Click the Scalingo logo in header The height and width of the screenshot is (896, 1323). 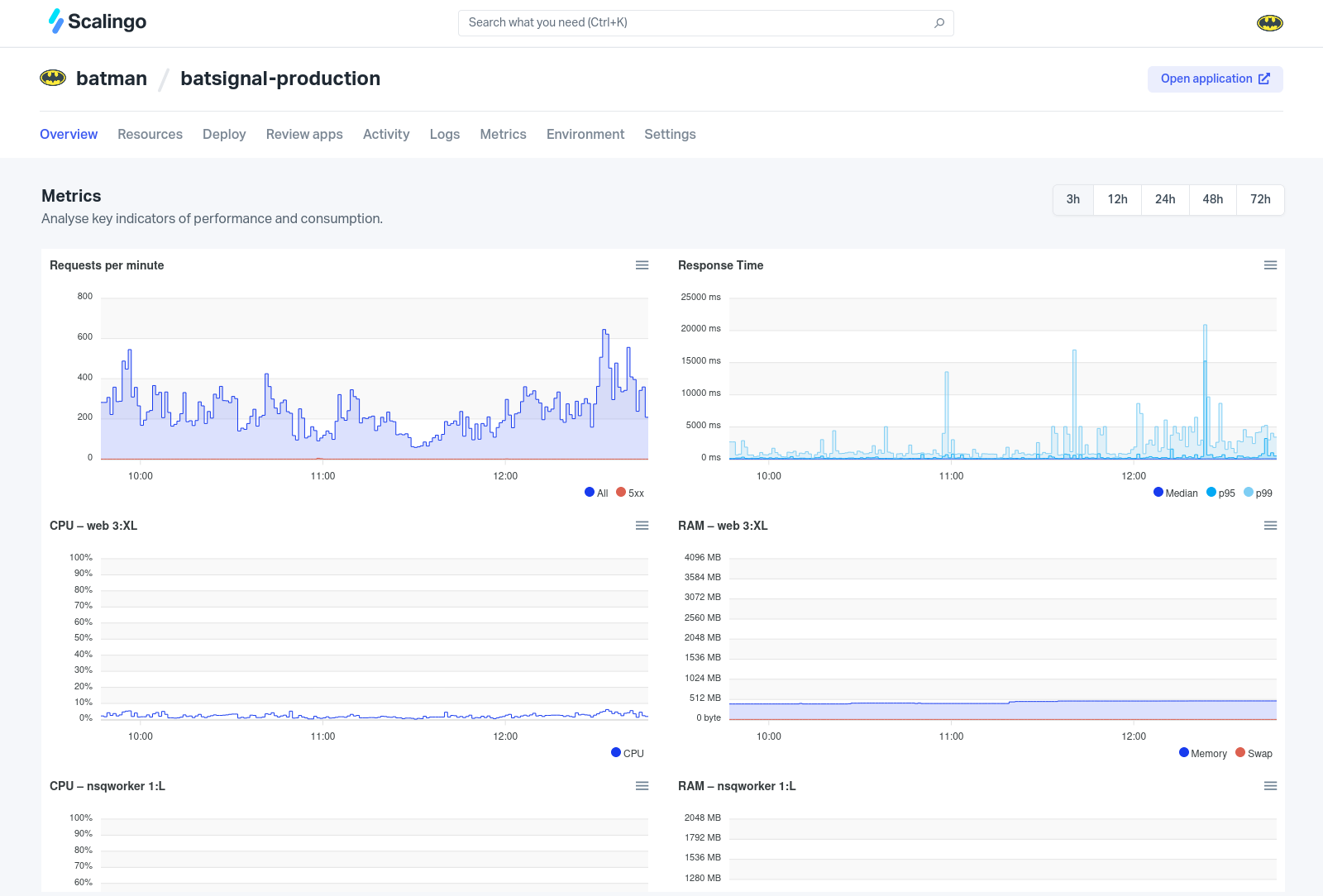(97, 21)
